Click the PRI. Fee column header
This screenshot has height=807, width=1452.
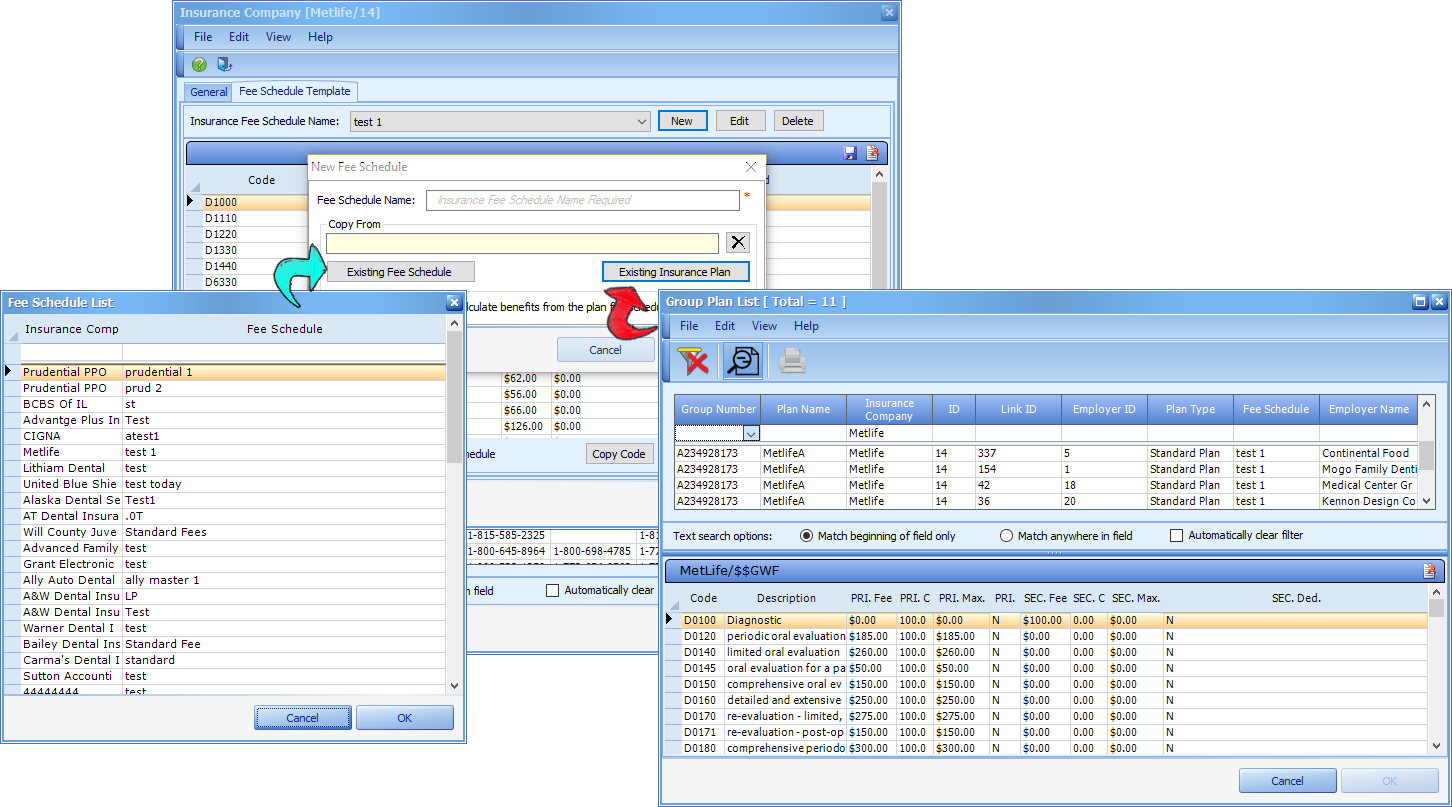pos(871,598)
